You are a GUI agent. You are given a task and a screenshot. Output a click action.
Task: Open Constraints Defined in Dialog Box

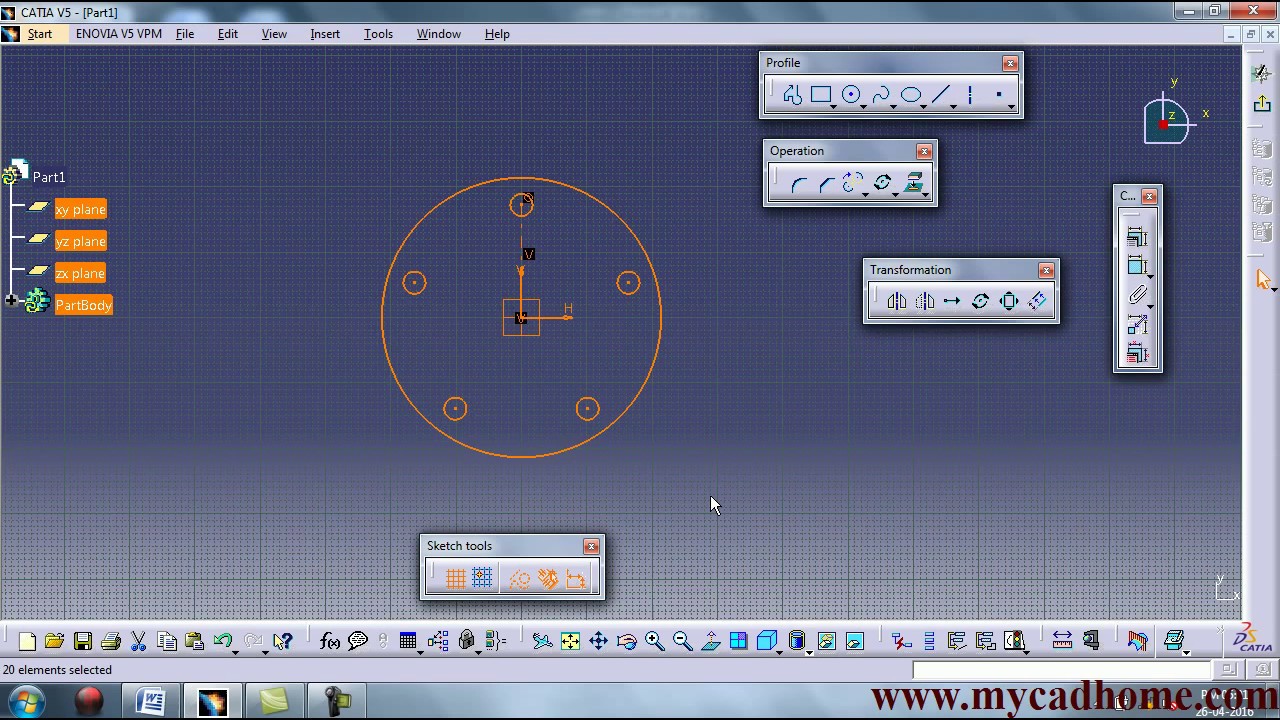point(1137,237)
